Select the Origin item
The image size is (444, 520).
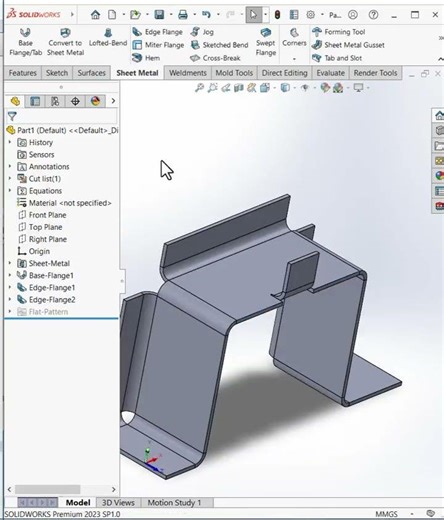click(34, 251)
